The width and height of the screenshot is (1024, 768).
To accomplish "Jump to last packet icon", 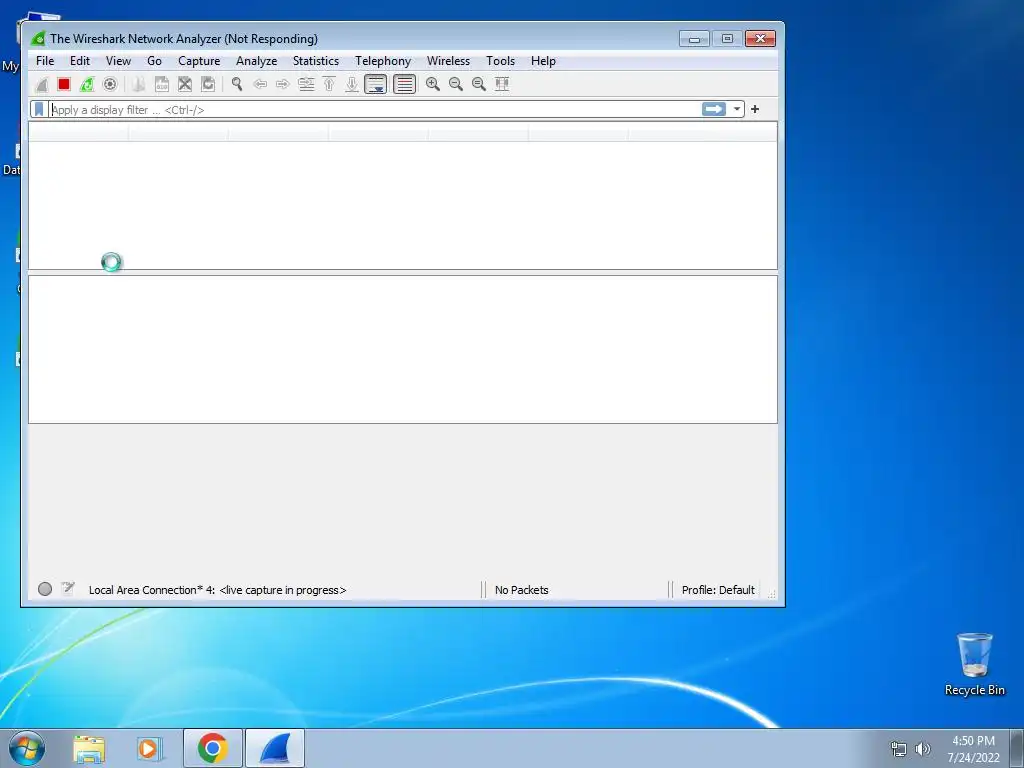I will (x=352, y=84).
